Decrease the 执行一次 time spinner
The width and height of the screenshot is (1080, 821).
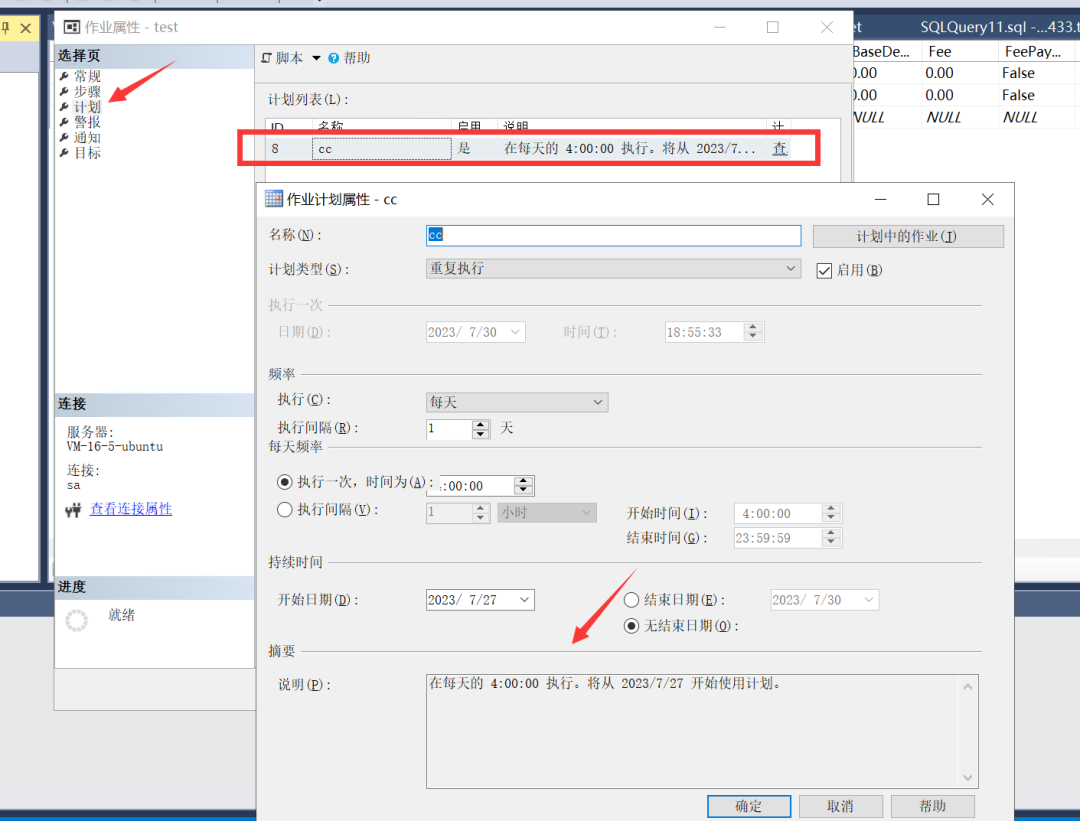pyautogui.click(x=523, y=490)
